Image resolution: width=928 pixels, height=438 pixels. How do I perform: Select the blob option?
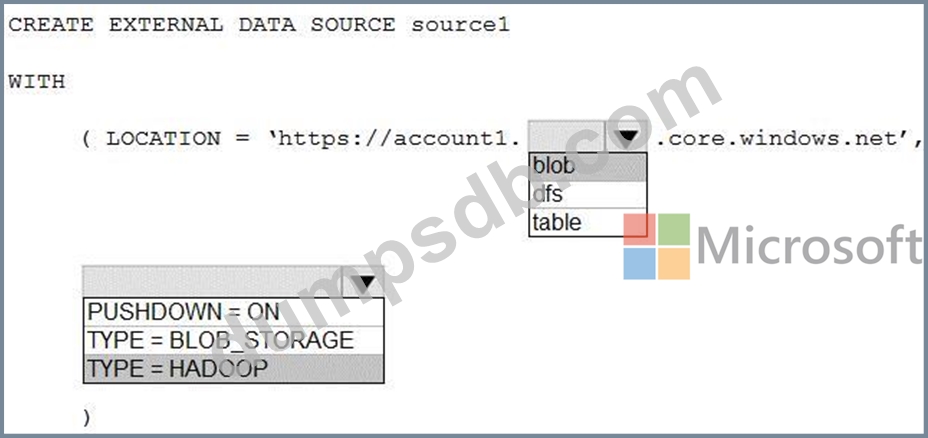tap(587, 165)
